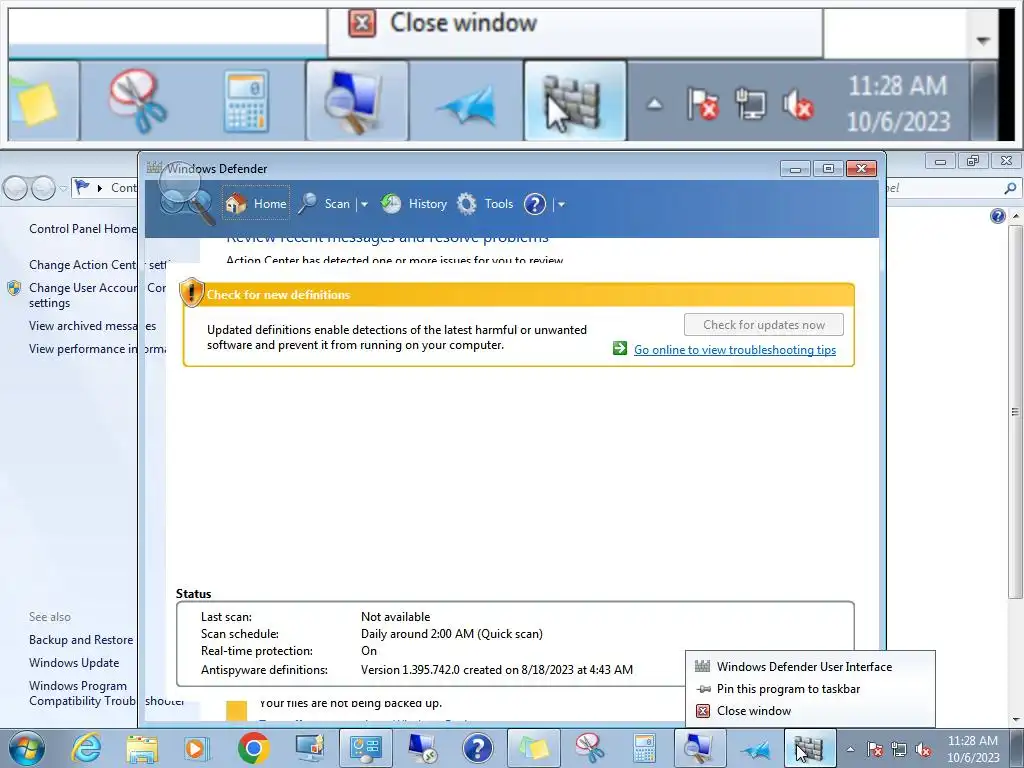The image size is (1024, 768).
Task: Open Backup and Restore link
Action: tap(81, 640)
